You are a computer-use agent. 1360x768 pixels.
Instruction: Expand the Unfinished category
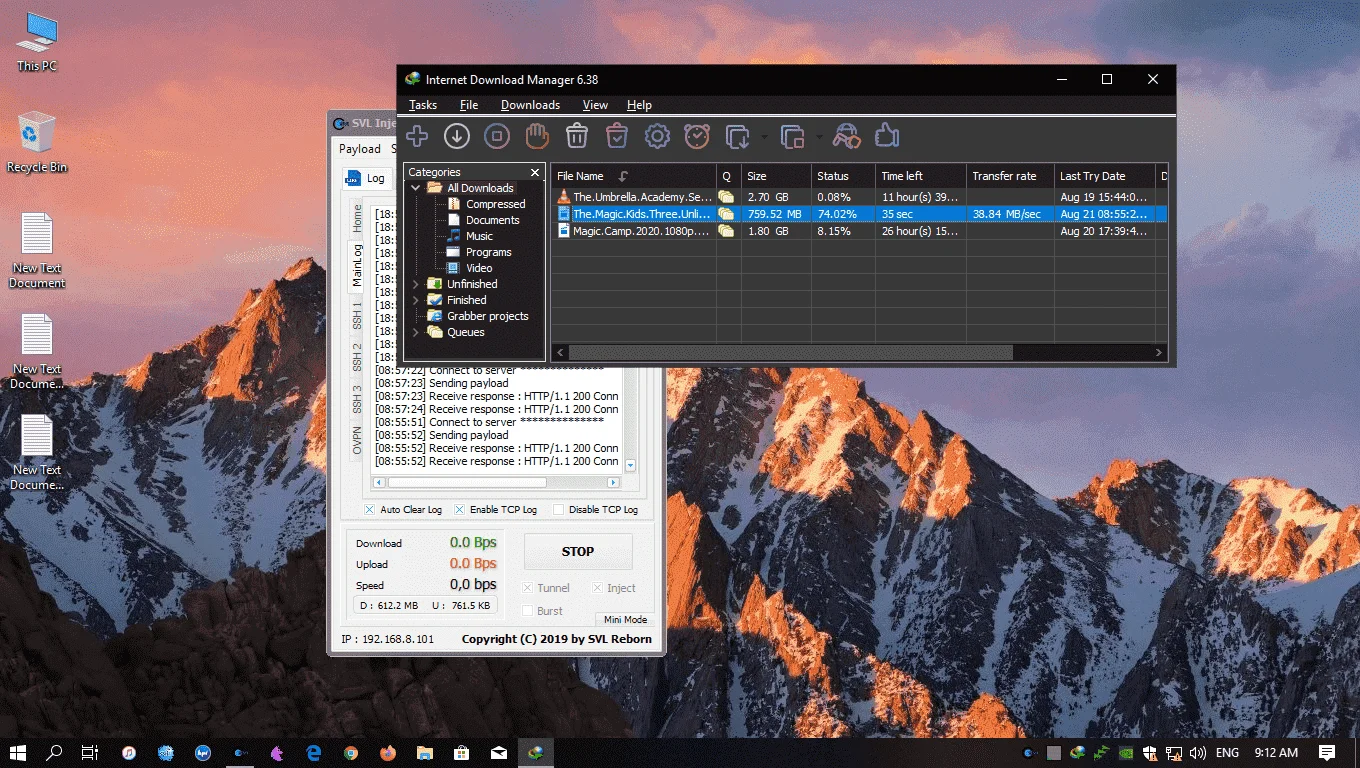(x=416, y=284)
